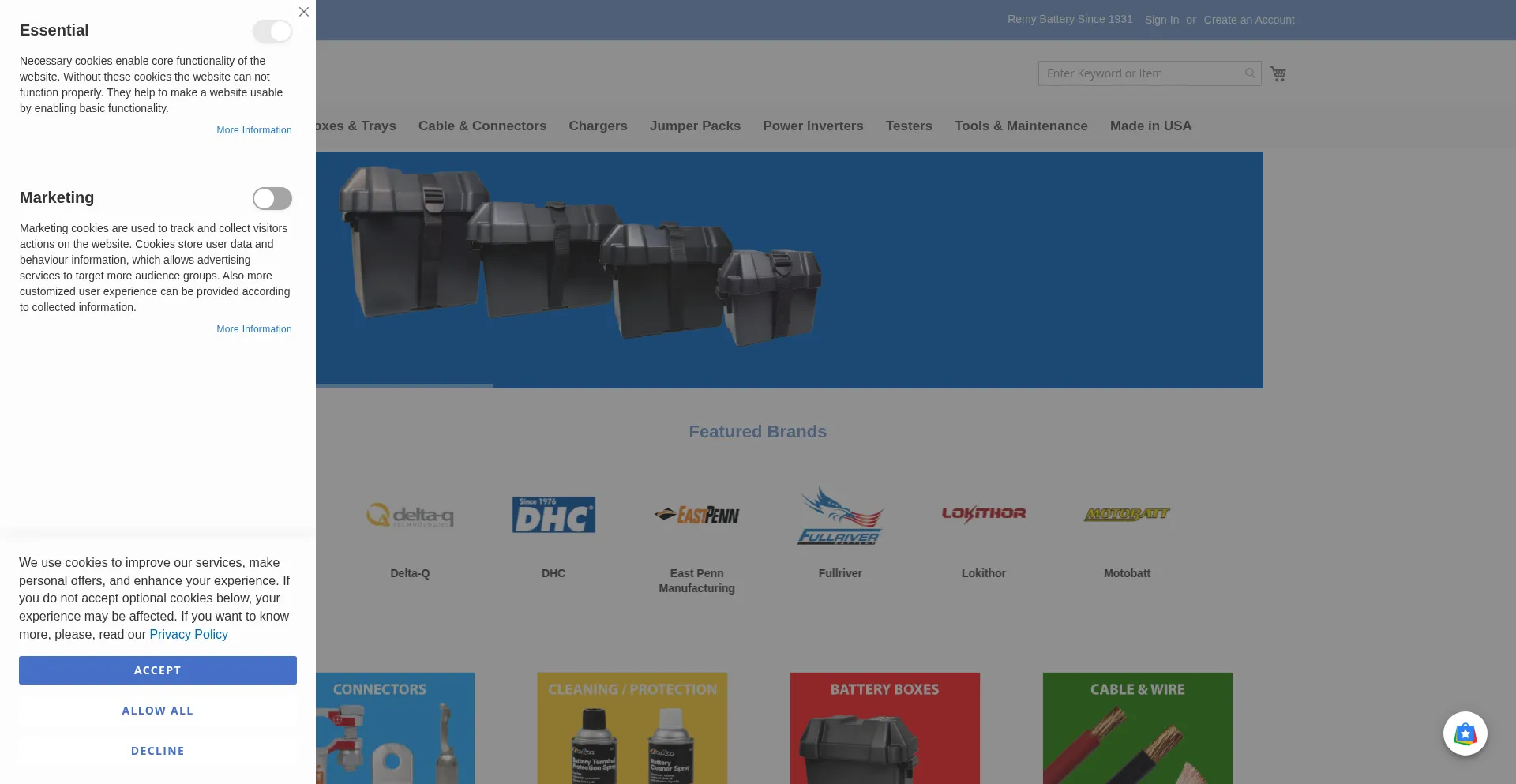Open the DHC brand logo
The width and height of the screenshot is (1516, 784).
(x=553, y=515)
